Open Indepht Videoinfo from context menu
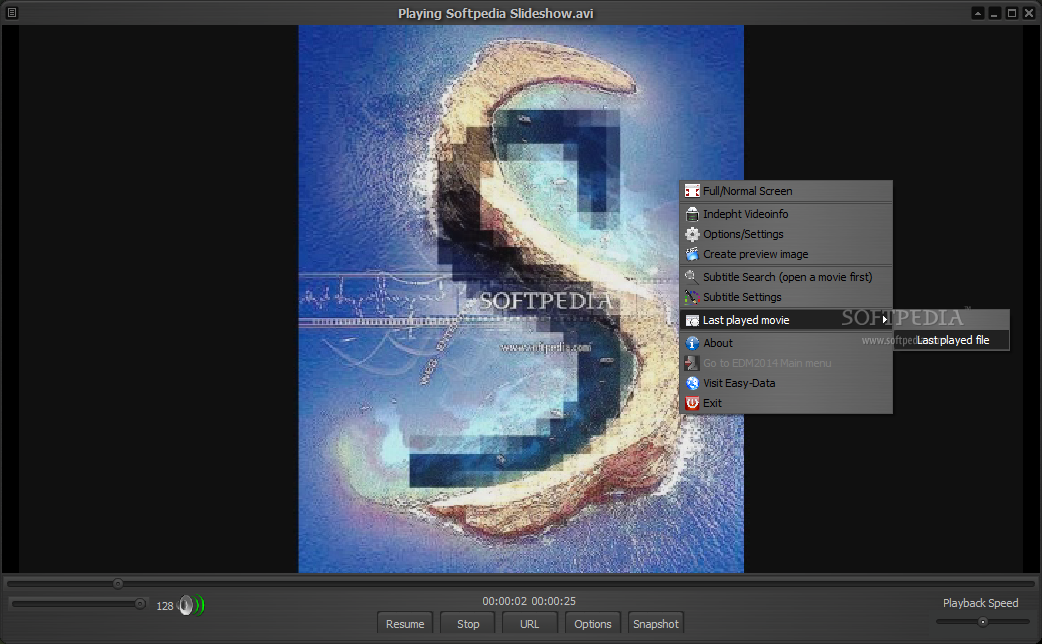The height and width of the screenshot is (644, 1042). point(785,214)
